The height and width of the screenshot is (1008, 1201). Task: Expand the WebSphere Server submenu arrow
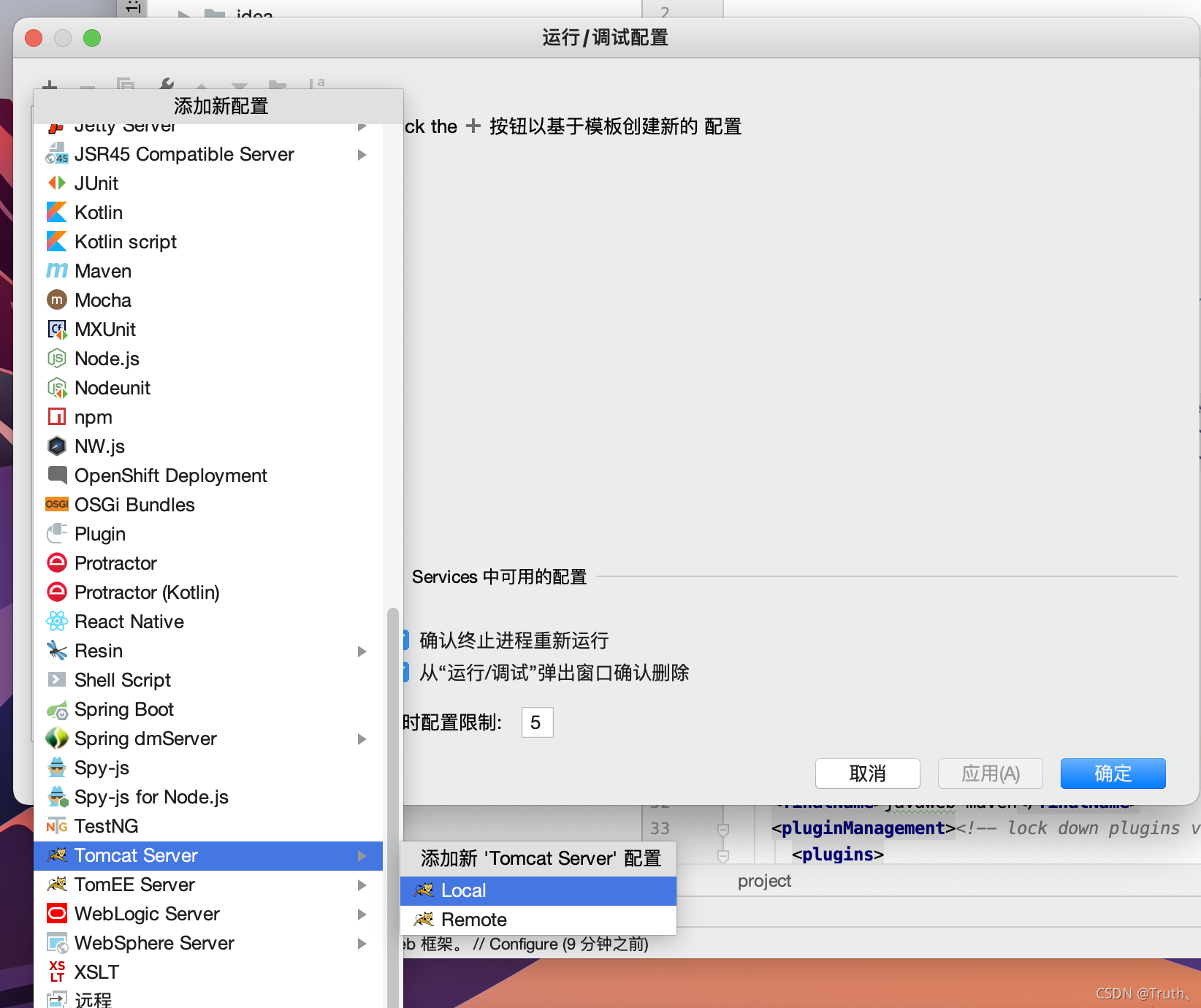click(x=362, y=943)
